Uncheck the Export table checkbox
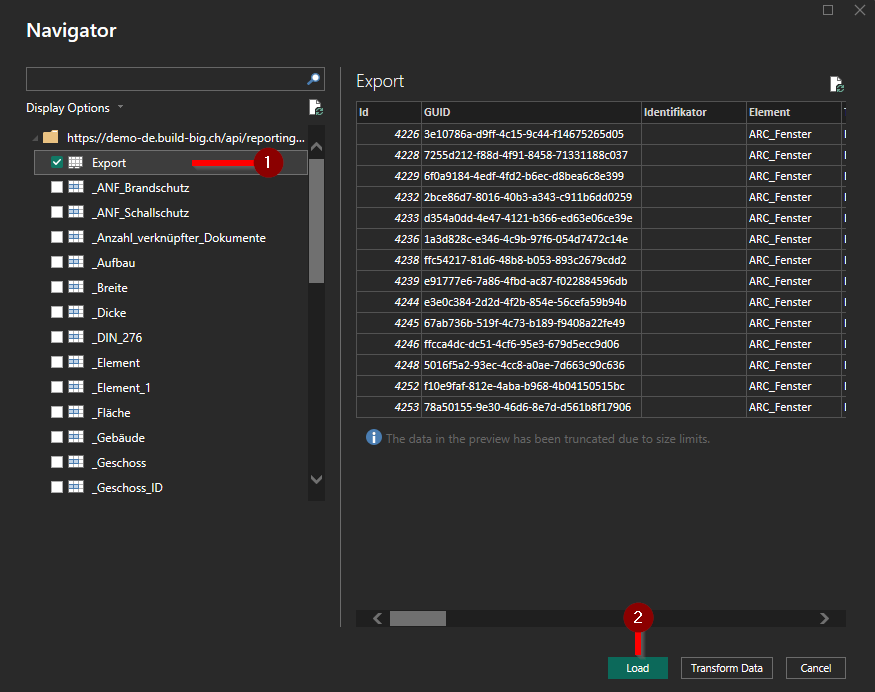 point(57,162)
